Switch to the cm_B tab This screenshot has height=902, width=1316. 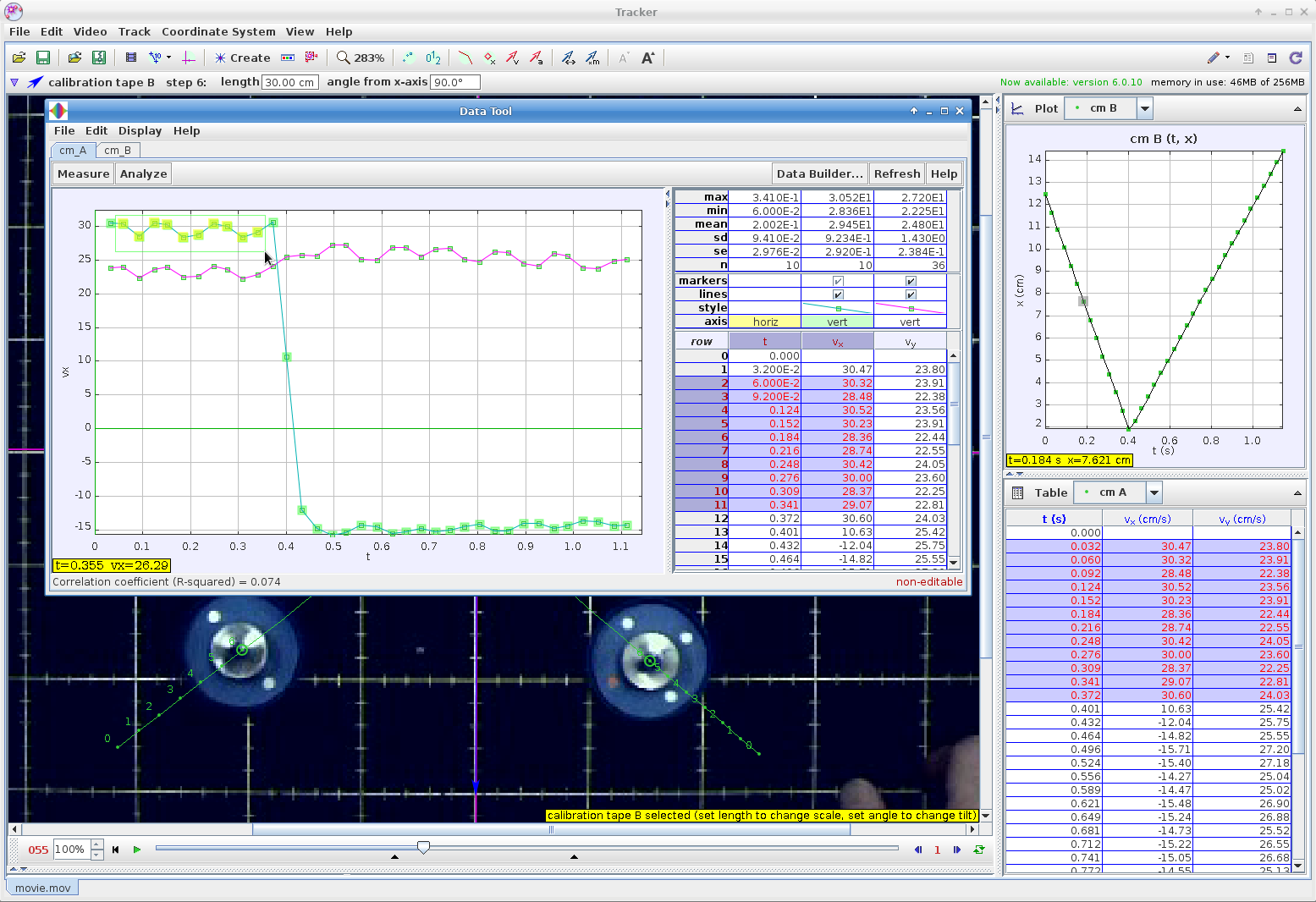[118, 150]
